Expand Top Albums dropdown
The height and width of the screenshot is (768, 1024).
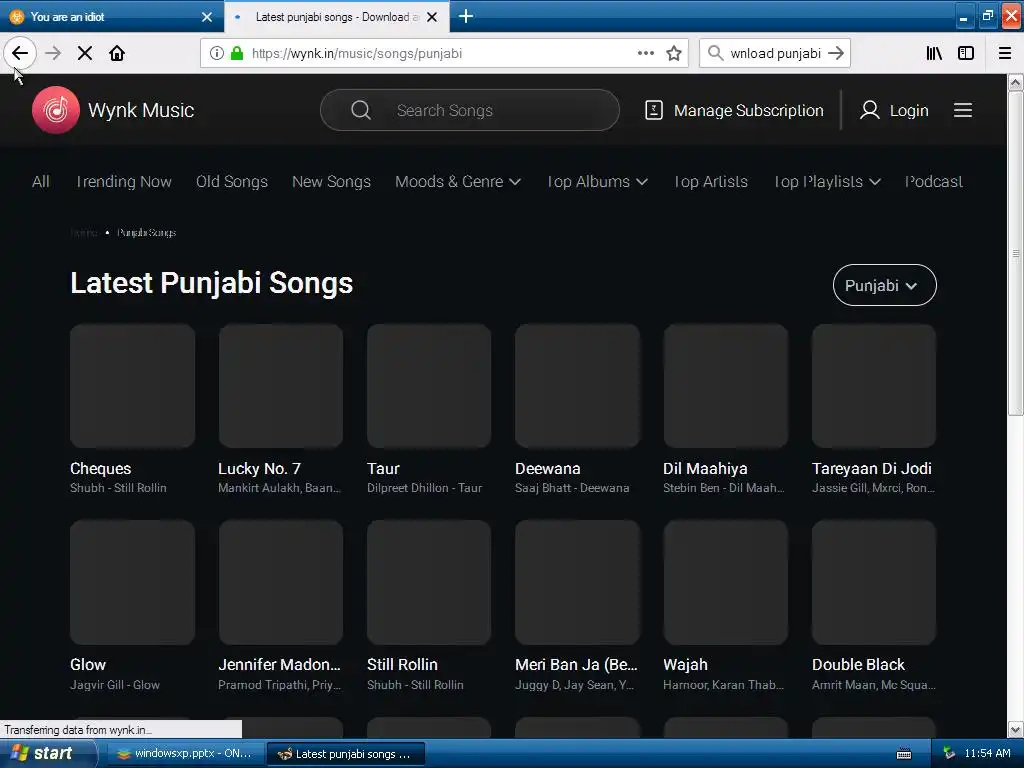point(598,182)
